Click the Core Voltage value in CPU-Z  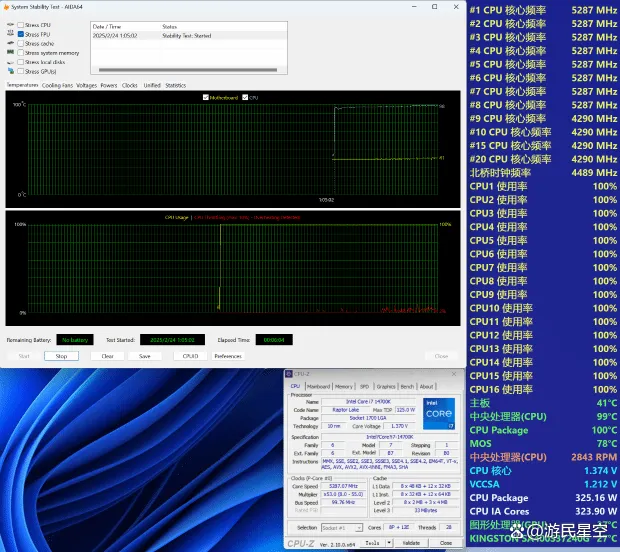[x=399, y=426]
